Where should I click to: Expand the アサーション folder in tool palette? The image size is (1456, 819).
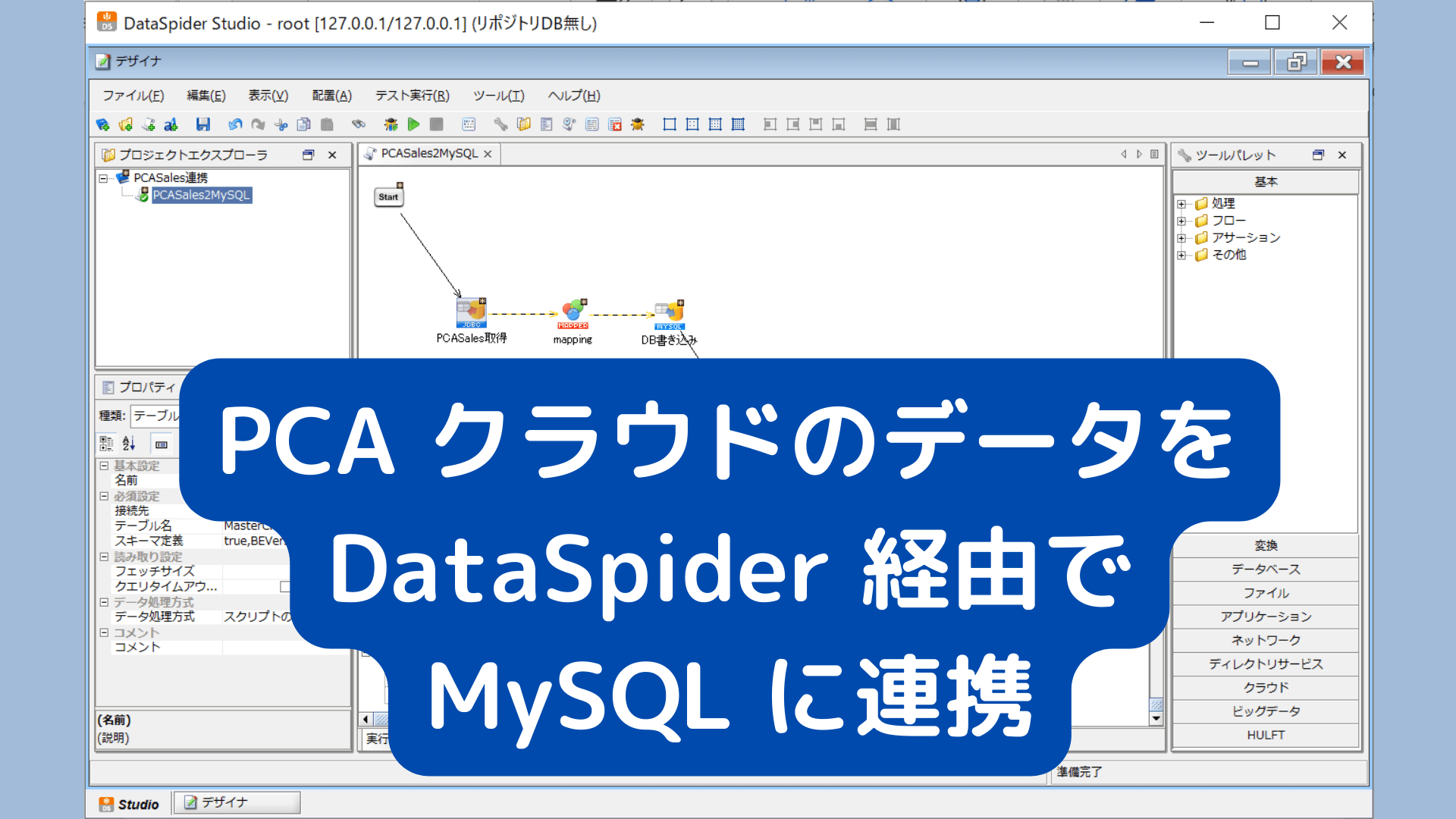coord(1181,238)
